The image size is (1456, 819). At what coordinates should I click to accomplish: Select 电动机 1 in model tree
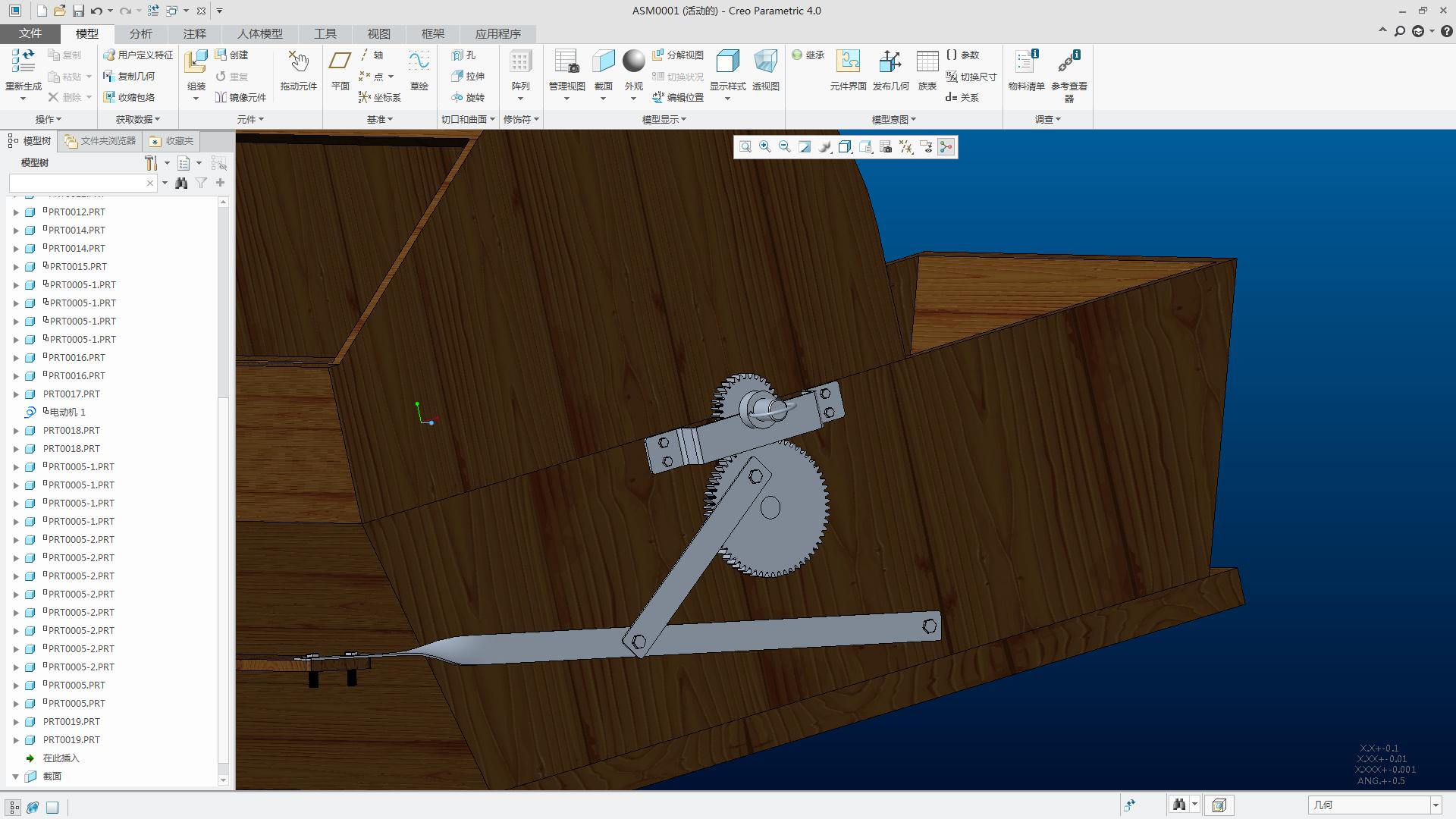67,413
